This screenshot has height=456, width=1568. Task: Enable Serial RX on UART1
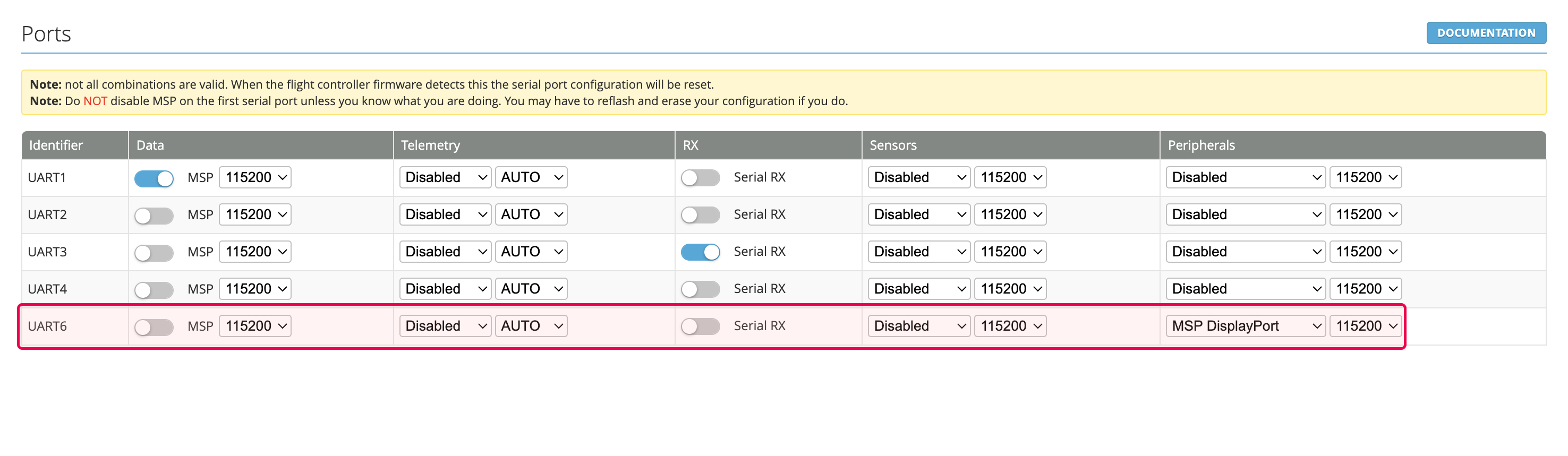700,177
